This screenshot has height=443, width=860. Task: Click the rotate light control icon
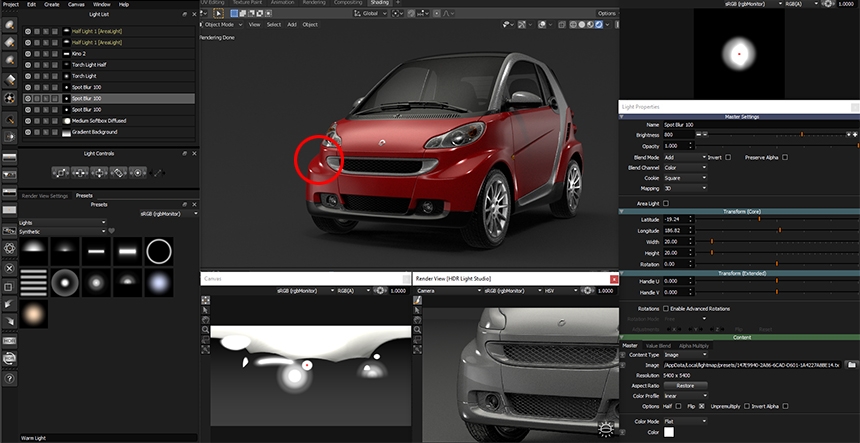[x=118, y=172]
